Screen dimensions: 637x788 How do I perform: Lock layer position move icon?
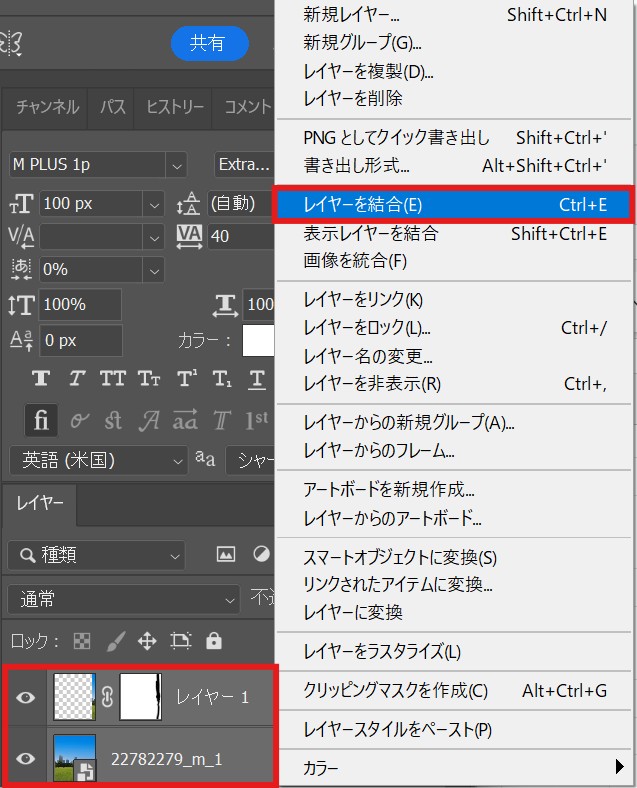point(147,641)
